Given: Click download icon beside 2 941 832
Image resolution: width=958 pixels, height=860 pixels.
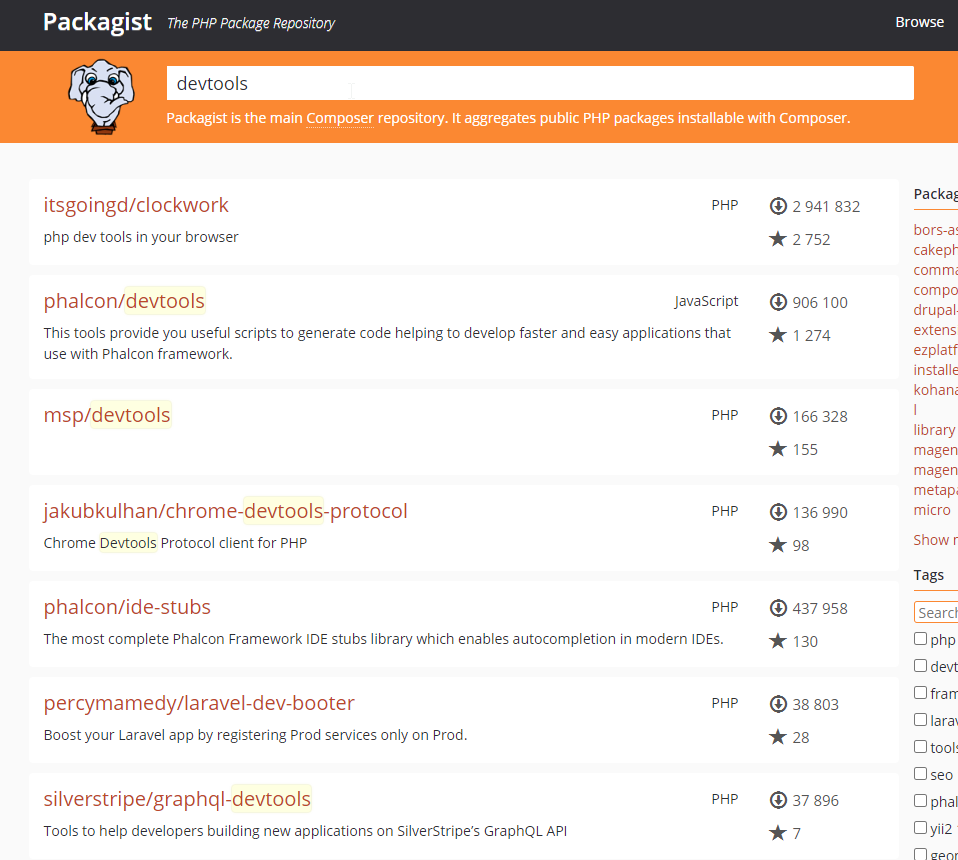Looking at the screenshot, I should tap(778, 206).
